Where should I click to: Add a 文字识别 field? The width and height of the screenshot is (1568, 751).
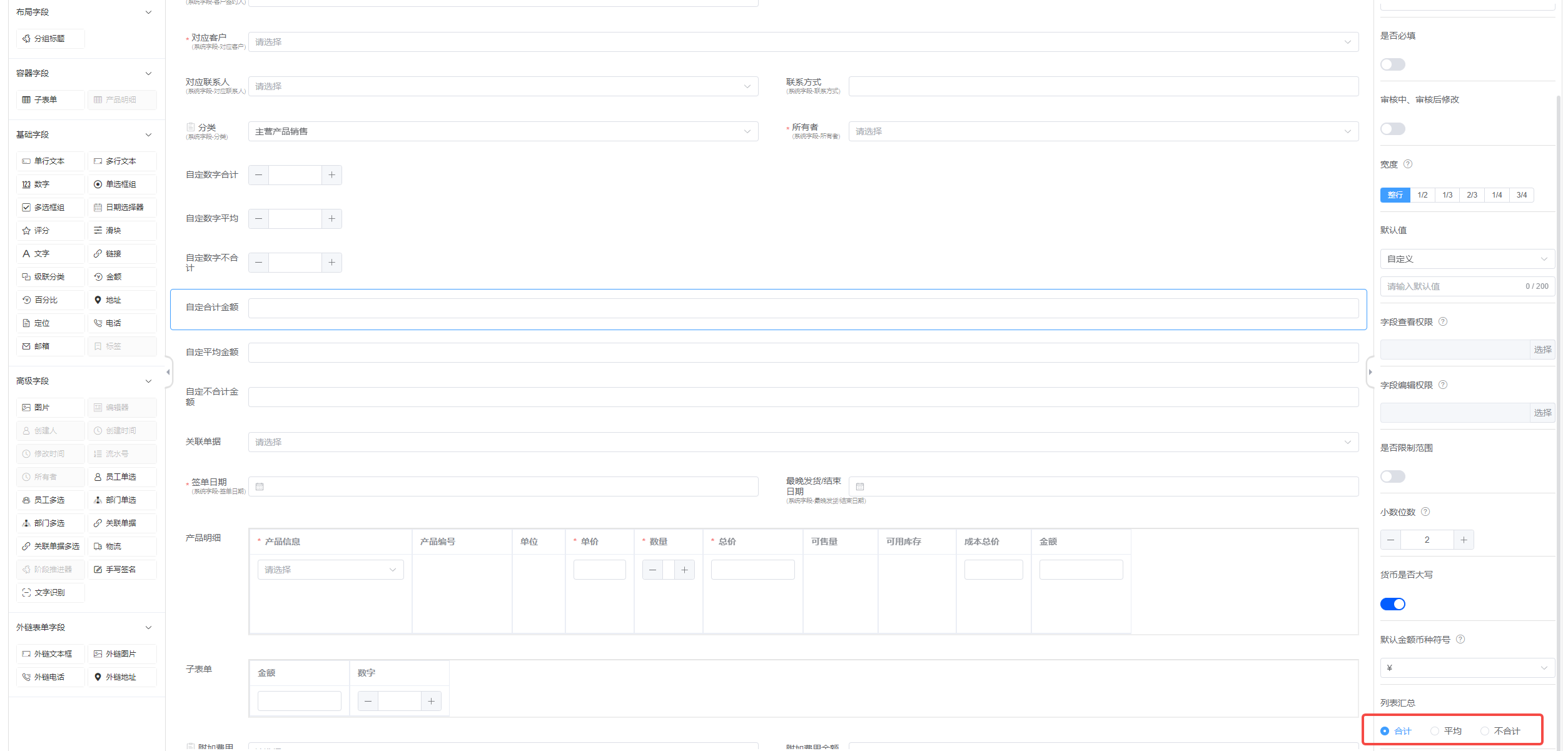click(x=50, y=593)
